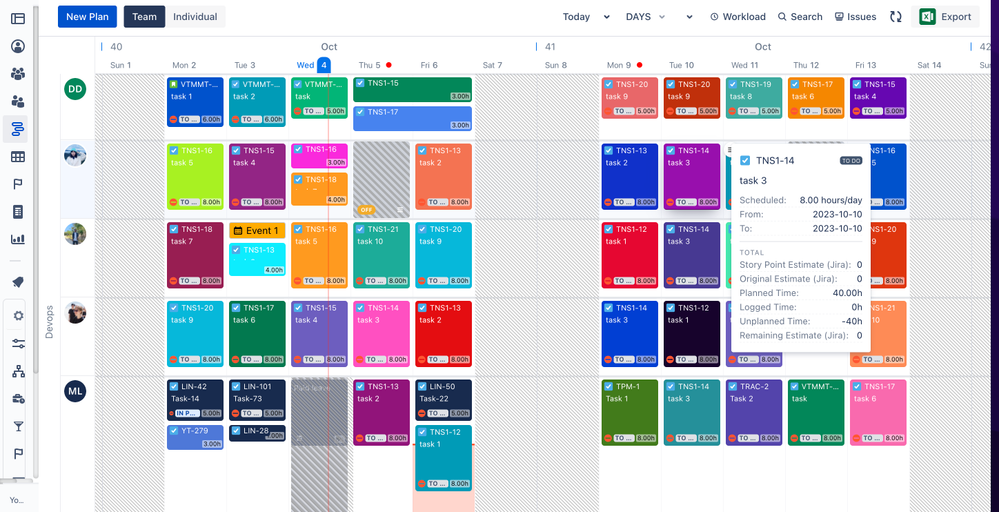The height and width of the screenshot is (512, 999).
Task: Toggle the checkbox on TPM-1 Task 1 card
Action: pyautogui.click(x=608, y=386)
